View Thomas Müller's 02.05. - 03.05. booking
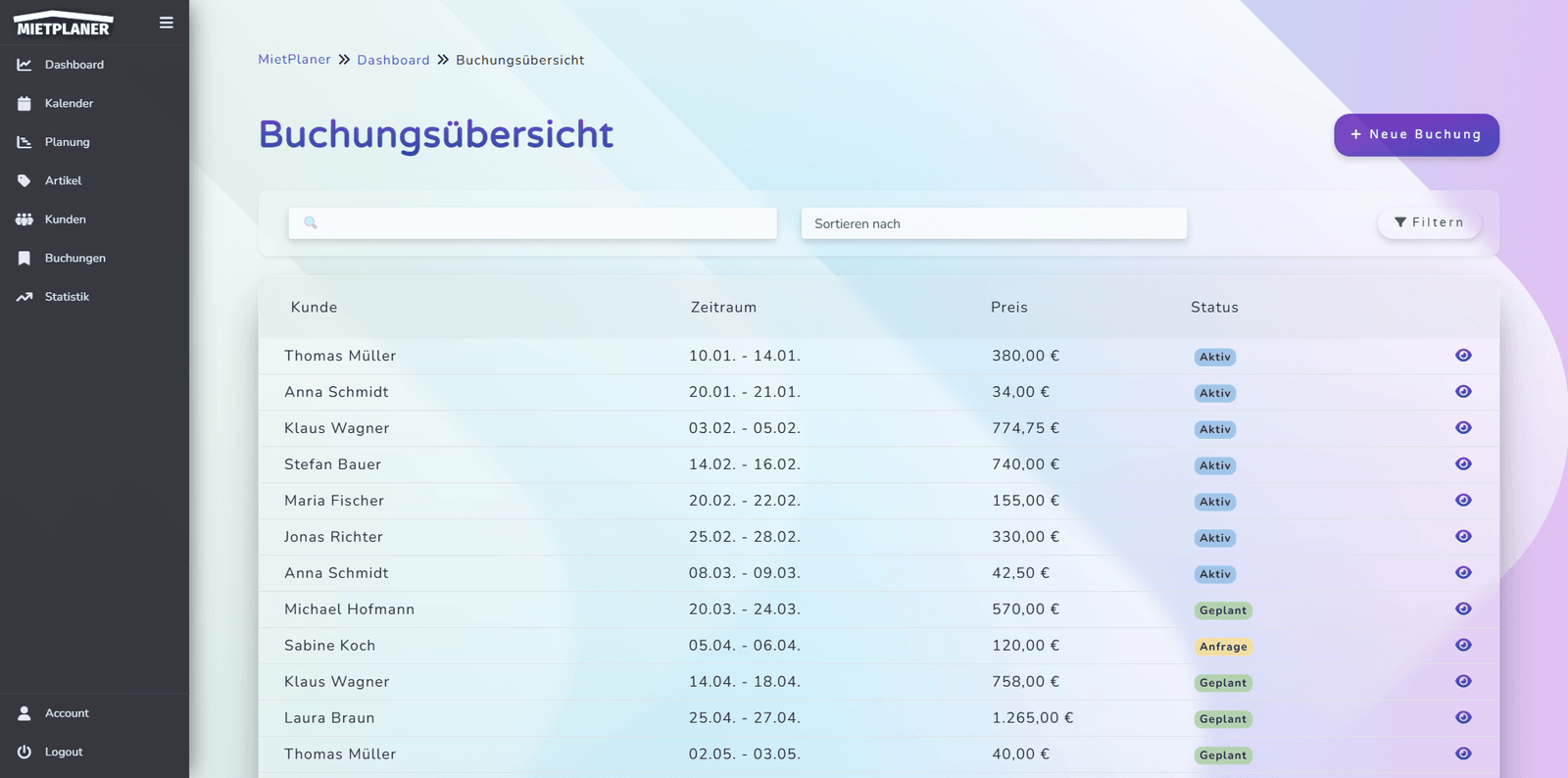Viewport: 1568px width, 778px height. [1463, 754]
